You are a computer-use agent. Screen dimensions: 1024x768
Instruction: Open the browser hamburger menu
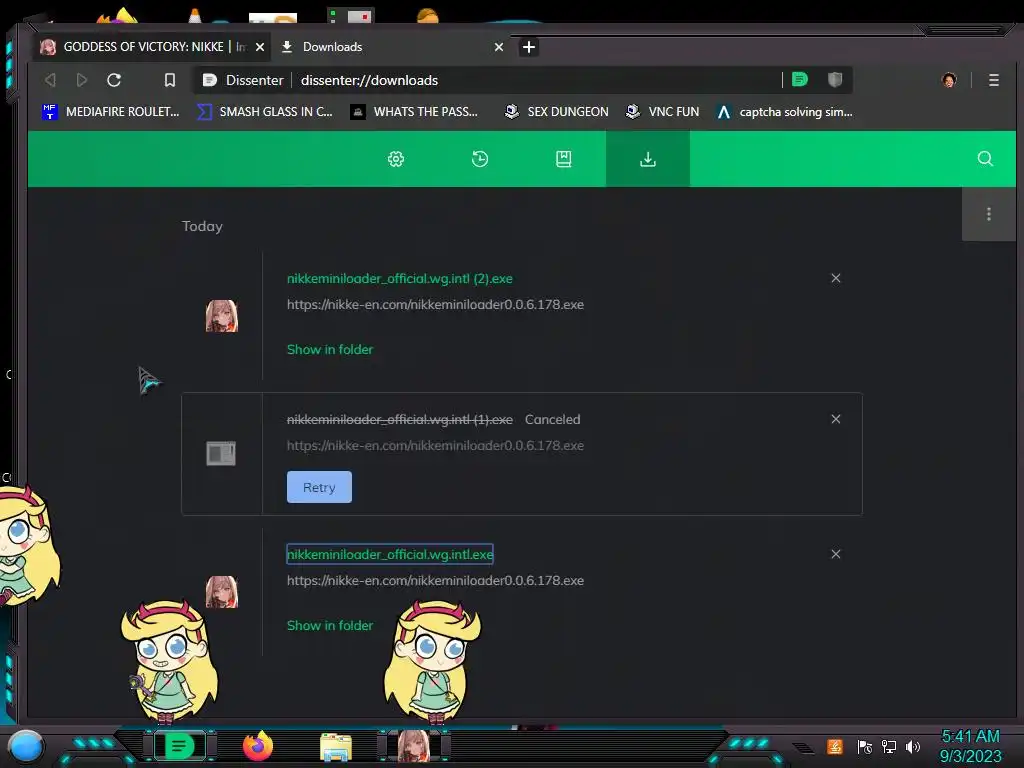tap(994, 80)
